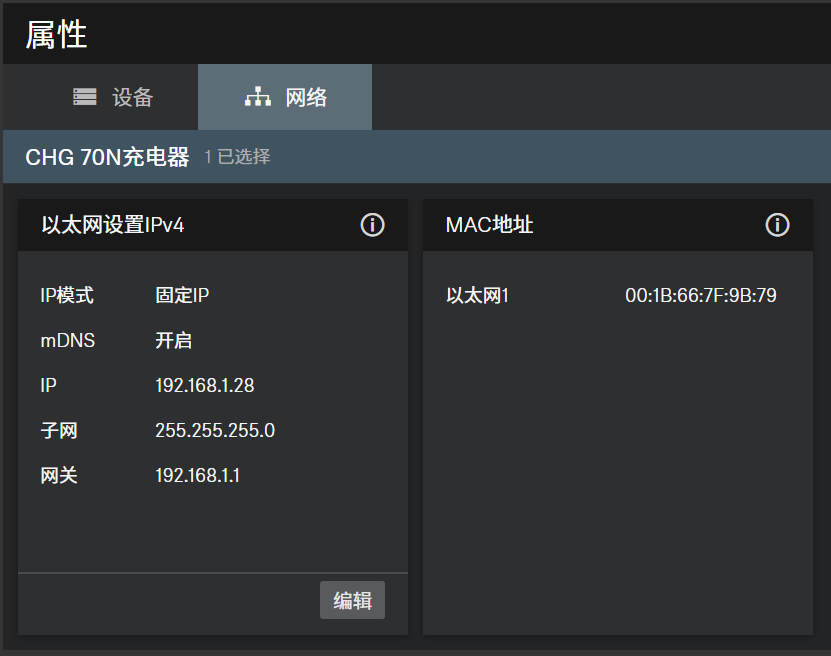Select the gateway value 192.168.1.1

[x=197, y=475]
